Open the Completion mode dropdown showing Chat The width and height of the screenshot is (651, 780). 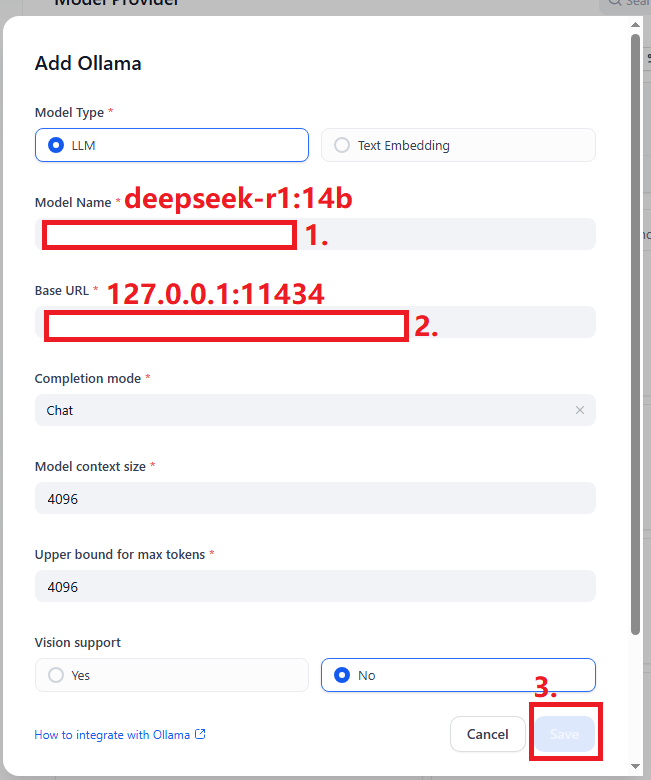[x=315, y=410]
